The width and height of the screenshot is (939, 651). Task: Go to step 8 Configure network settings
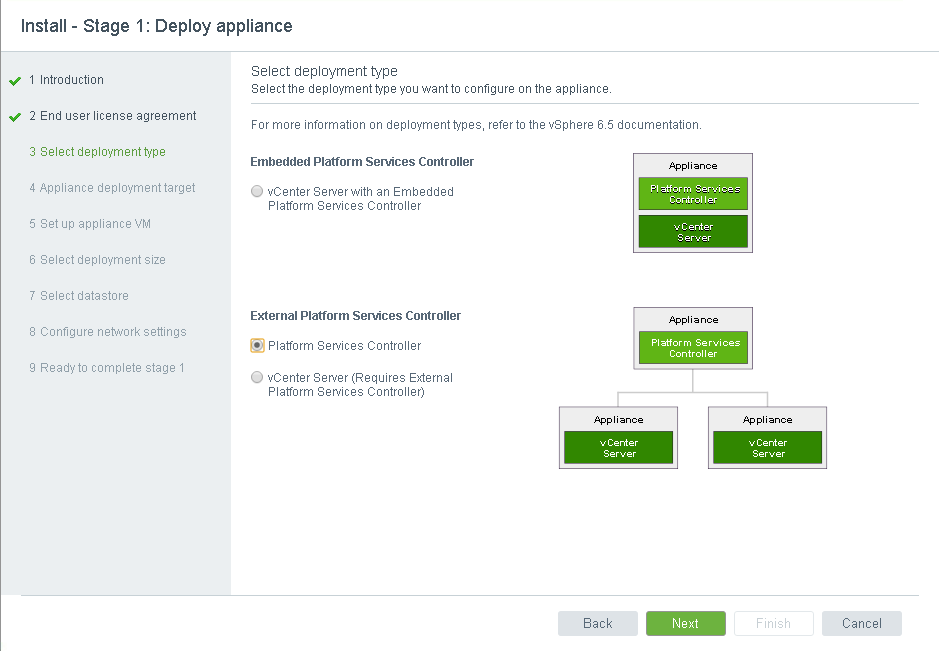point(112,332)
